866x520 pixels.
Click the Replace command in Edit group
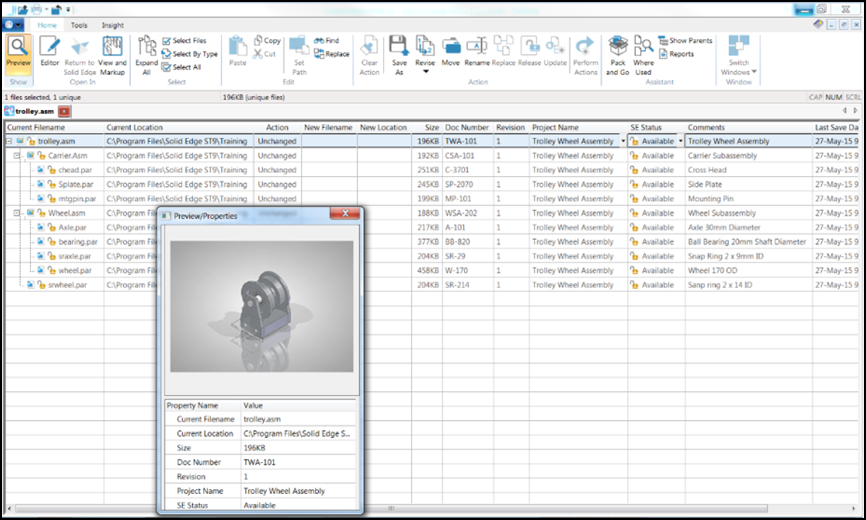331,54
